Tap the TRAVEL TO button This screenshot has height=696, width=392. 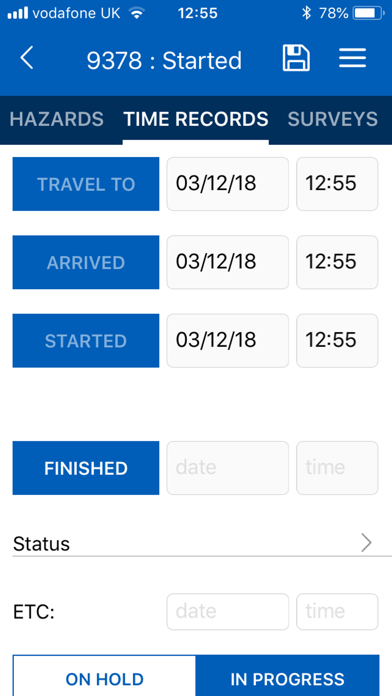(86, 184)
